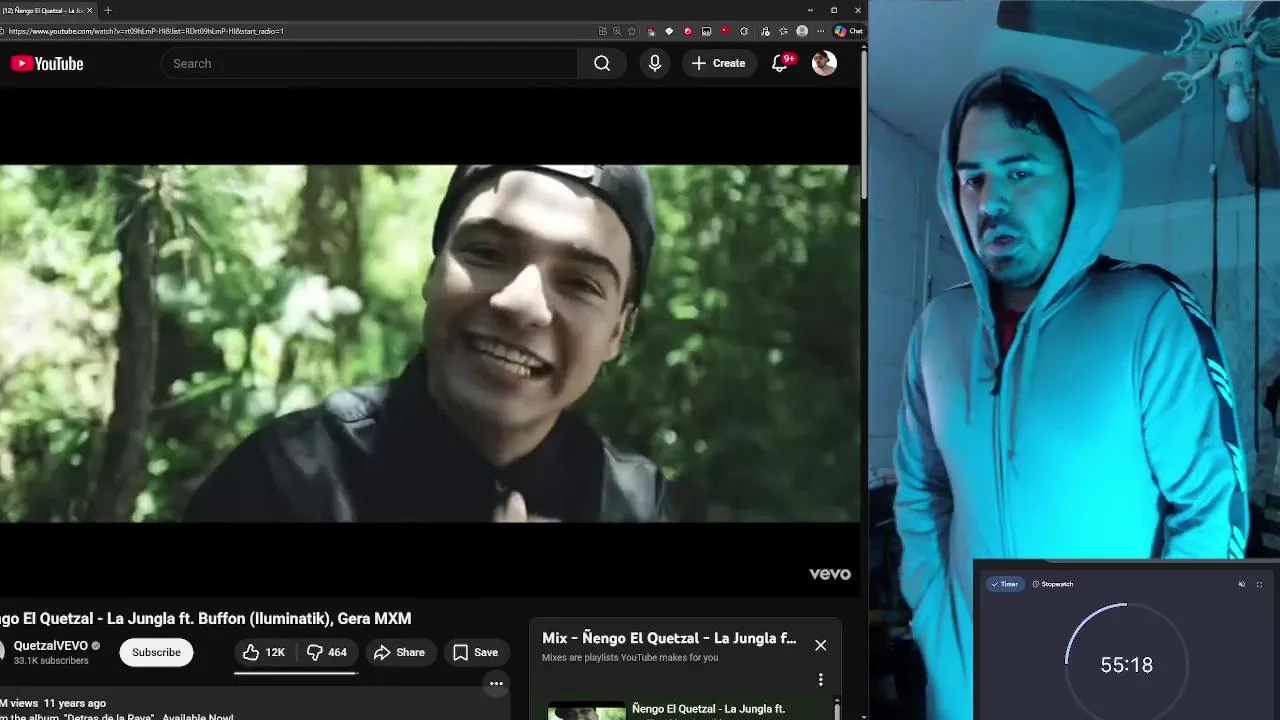The image size is (1280, 720).
Task: Open more actions ellipsis below Save
Action: [496, 684]
